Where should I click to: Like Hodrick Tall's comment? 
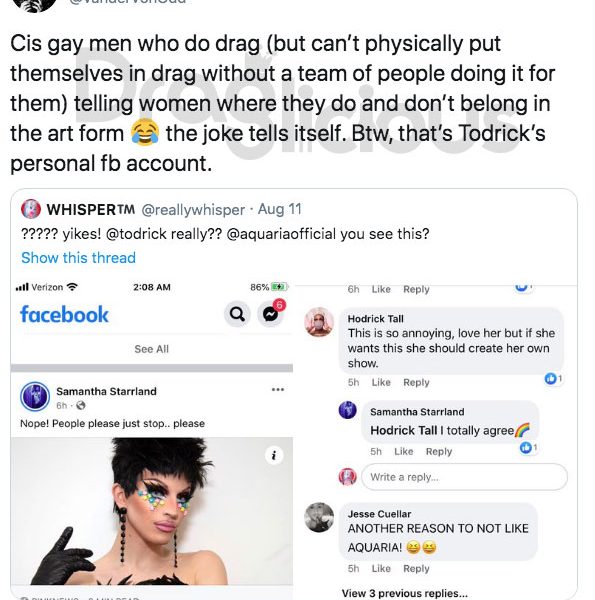tap(381, 382)
